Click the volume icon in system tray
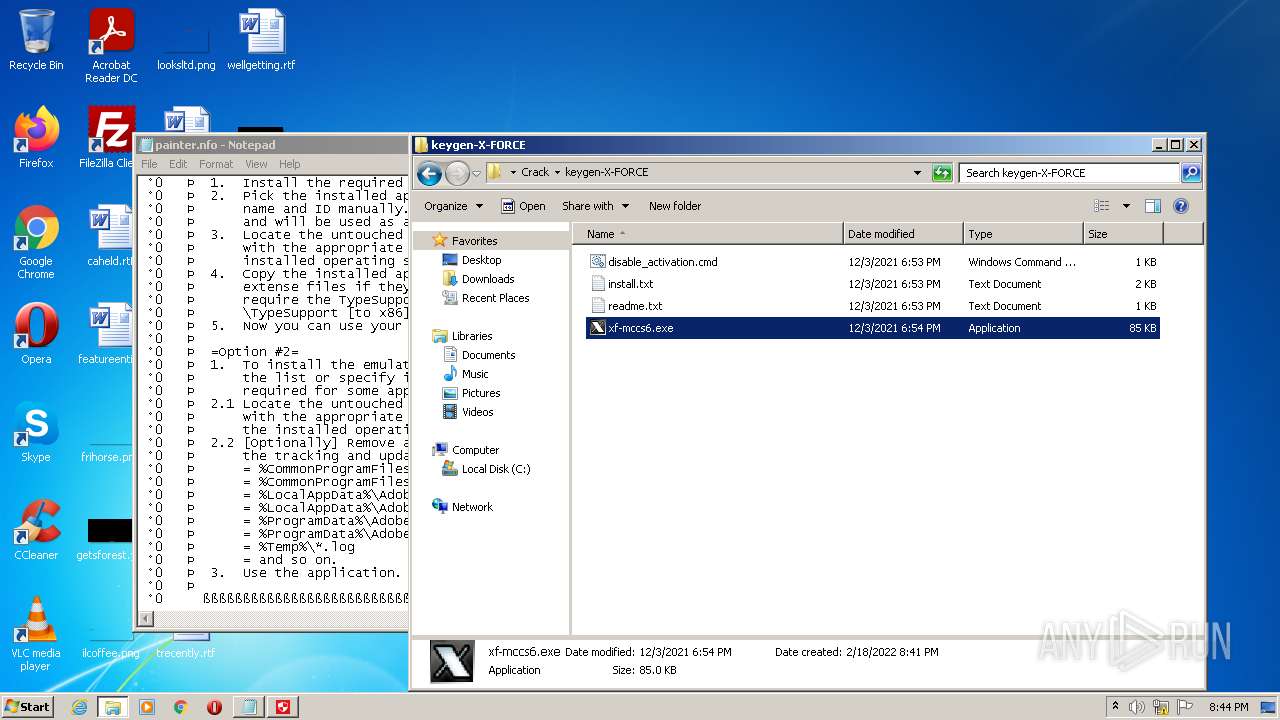Viewport: 1280px width, 720px height. [1137, 707]
